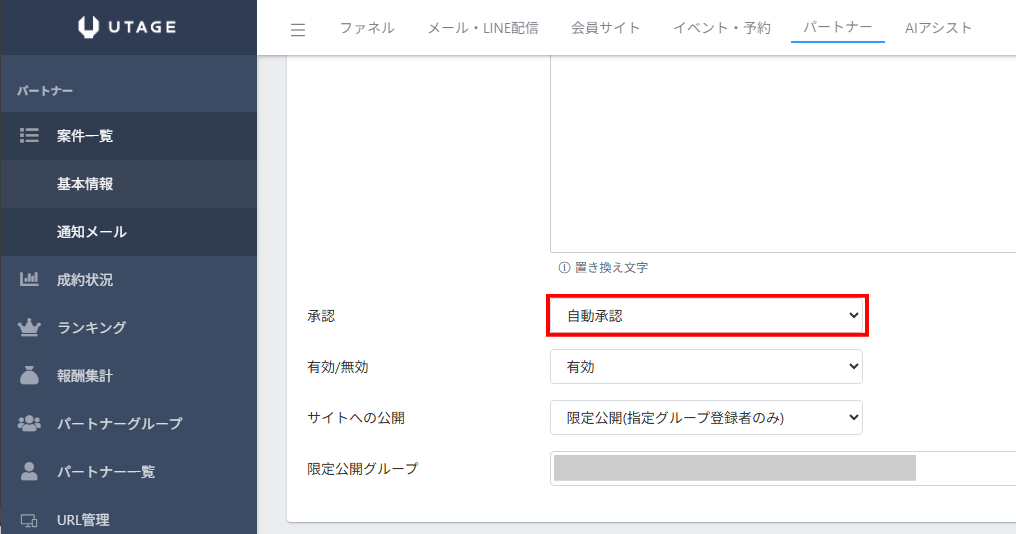This screenshot has height=534, width=1016.
Task: Open the 承認 dropdown showing 自動承認
Action: tap(706, 316)
